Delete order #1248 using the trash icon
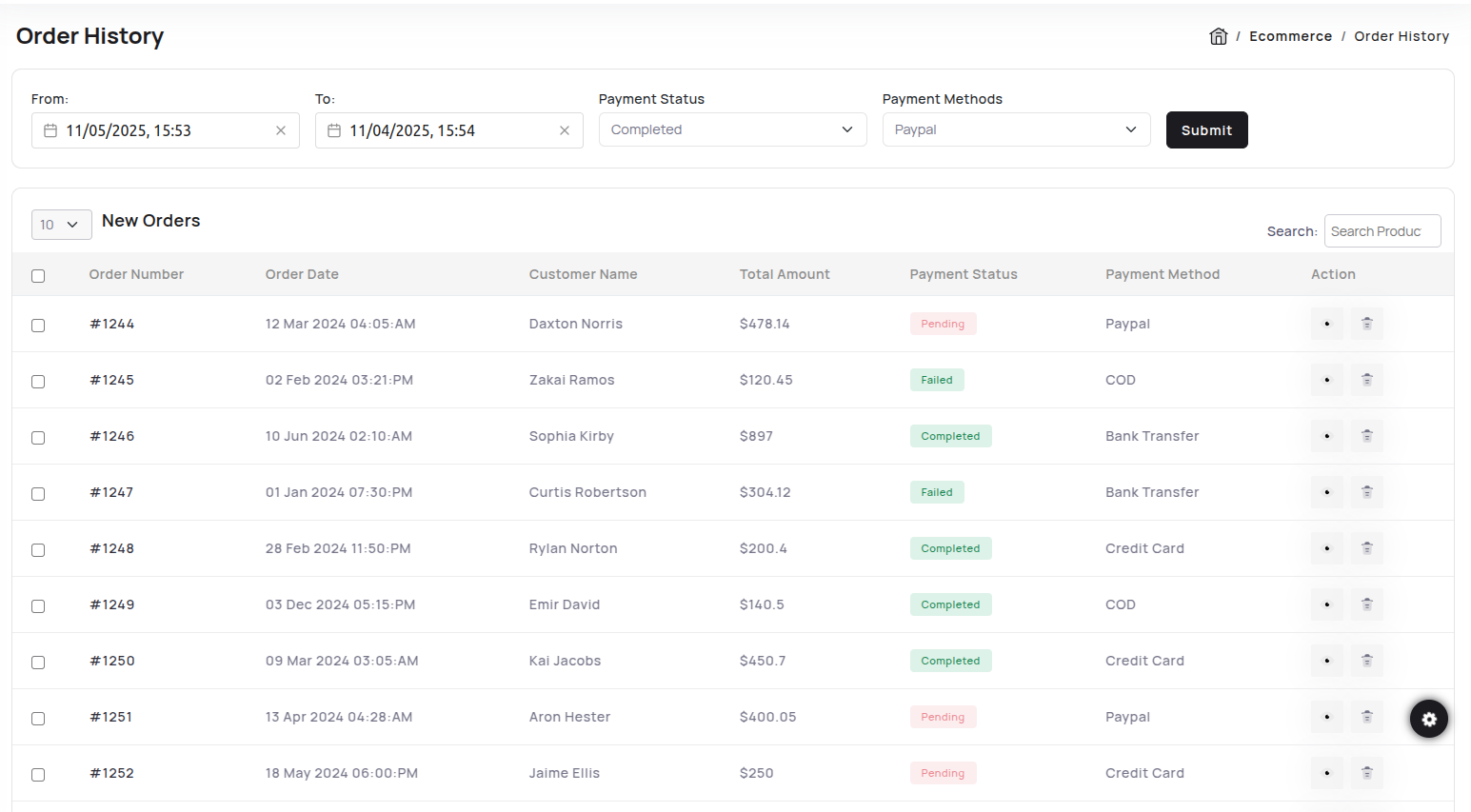Image resolution: width=1471 pixels, height=812 pixels. click(x=1367, y=548)
